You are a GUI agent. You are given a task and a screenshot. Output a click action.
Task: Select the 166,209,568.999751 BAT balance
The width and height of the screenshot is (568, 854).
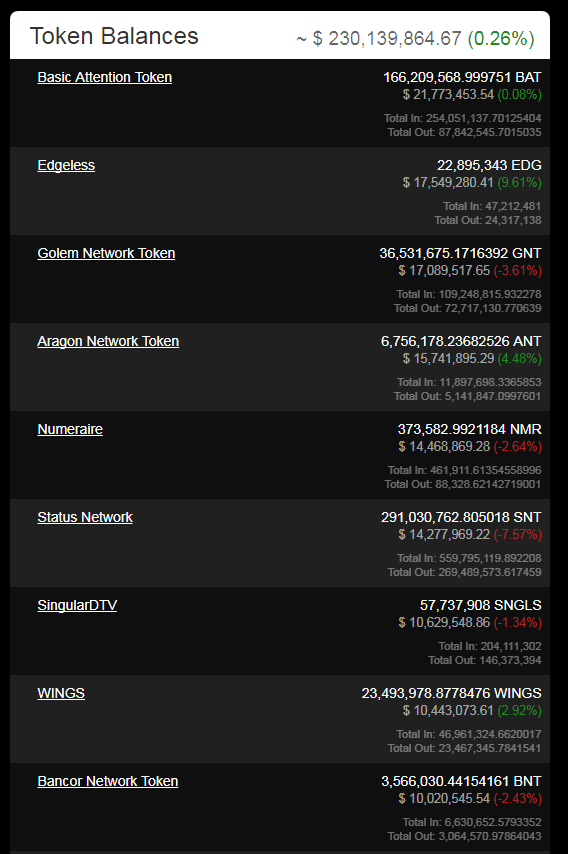pyautogui.click(x=462, y=77)
